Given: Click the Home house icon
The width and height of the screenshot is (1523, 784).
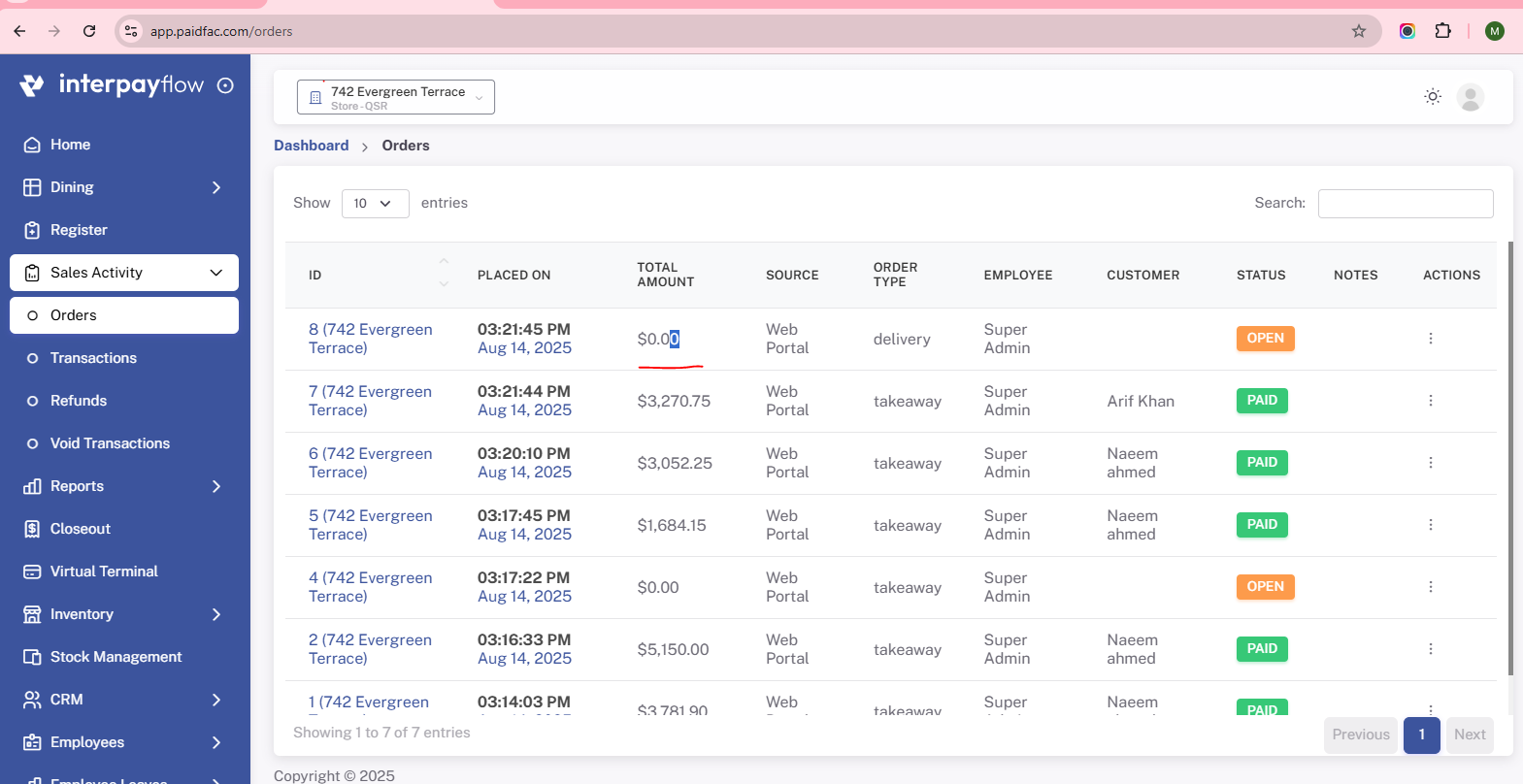Looking at the screenshot, I should coord(32,145).
